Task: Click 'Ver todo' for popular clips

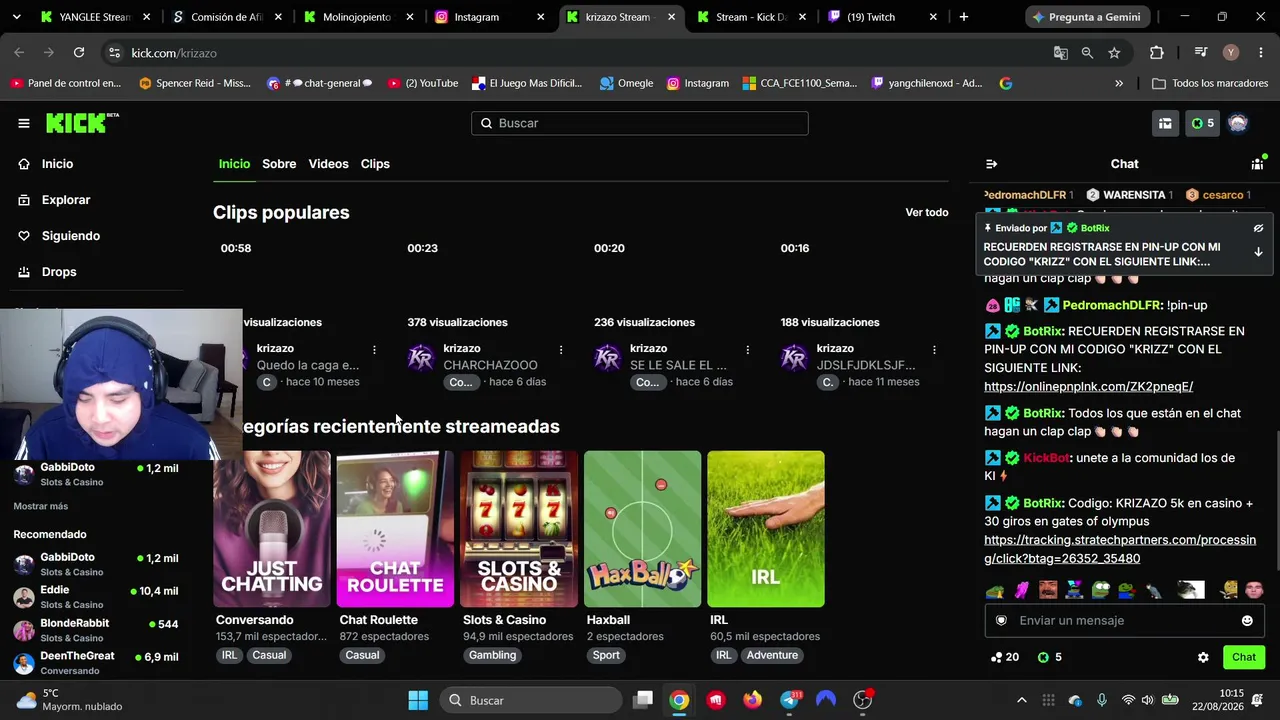Action: click(927, 212)
